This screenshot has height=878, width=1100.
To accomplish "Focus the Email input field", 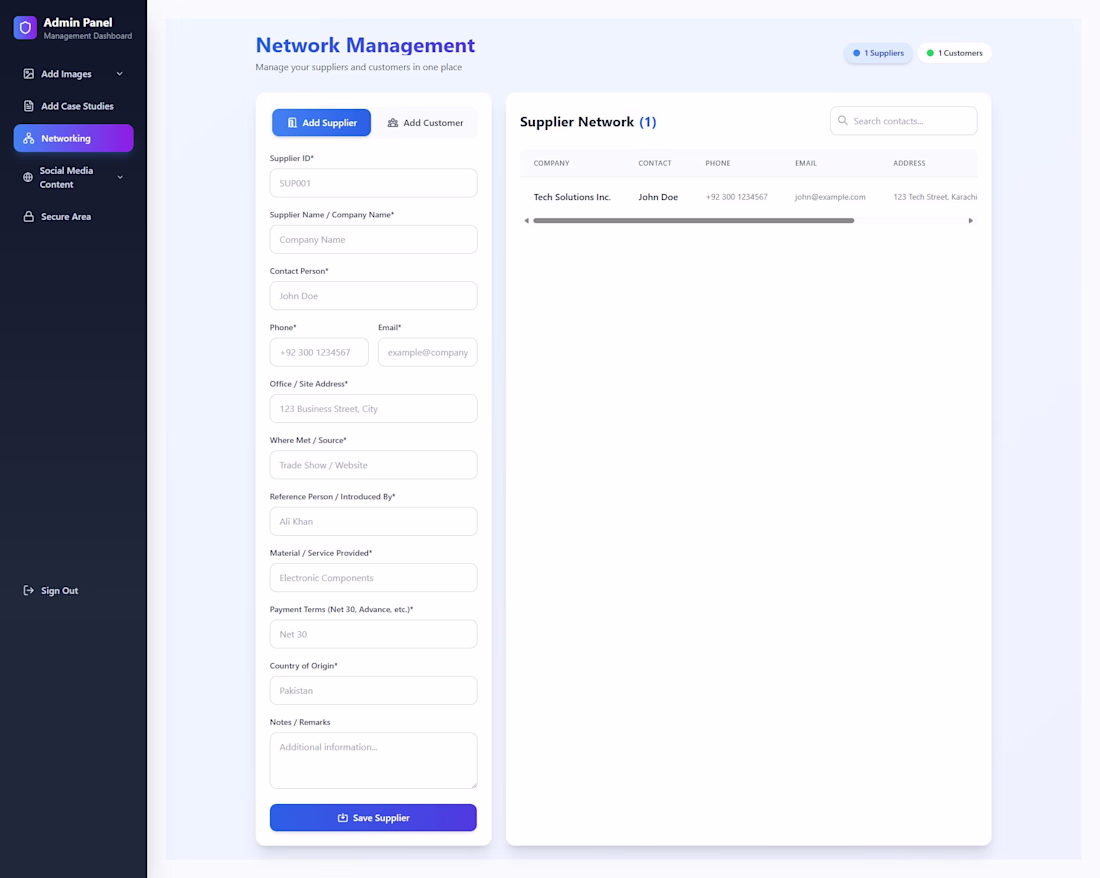I will coord(427,352).
